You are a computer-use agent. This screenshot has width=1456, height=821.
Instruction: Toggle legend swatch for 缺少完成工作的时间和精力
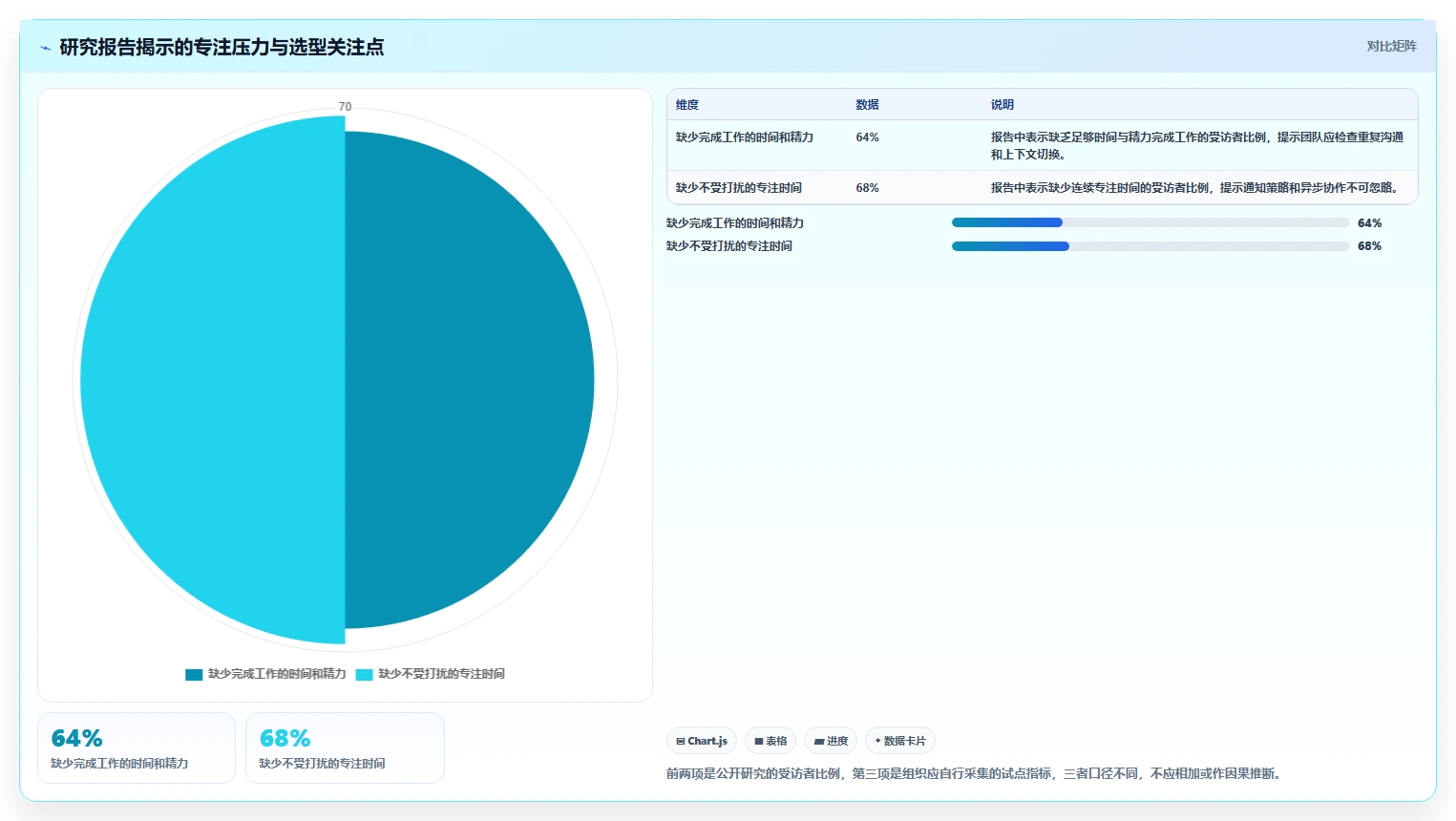point(194,674)
